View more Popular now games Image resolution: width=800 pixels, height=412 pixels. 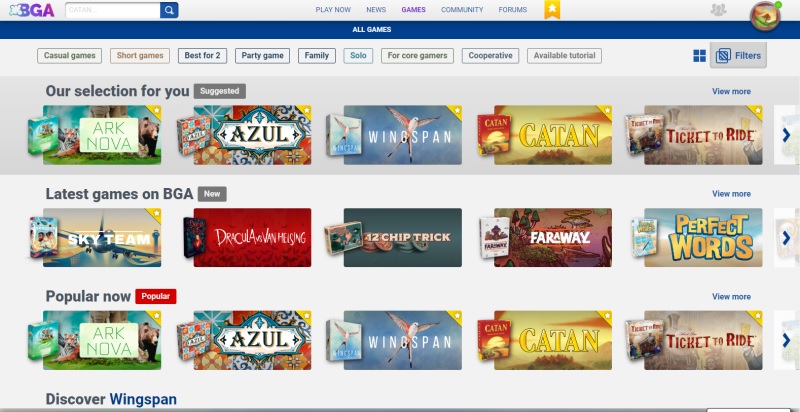(x=731, y=296)
